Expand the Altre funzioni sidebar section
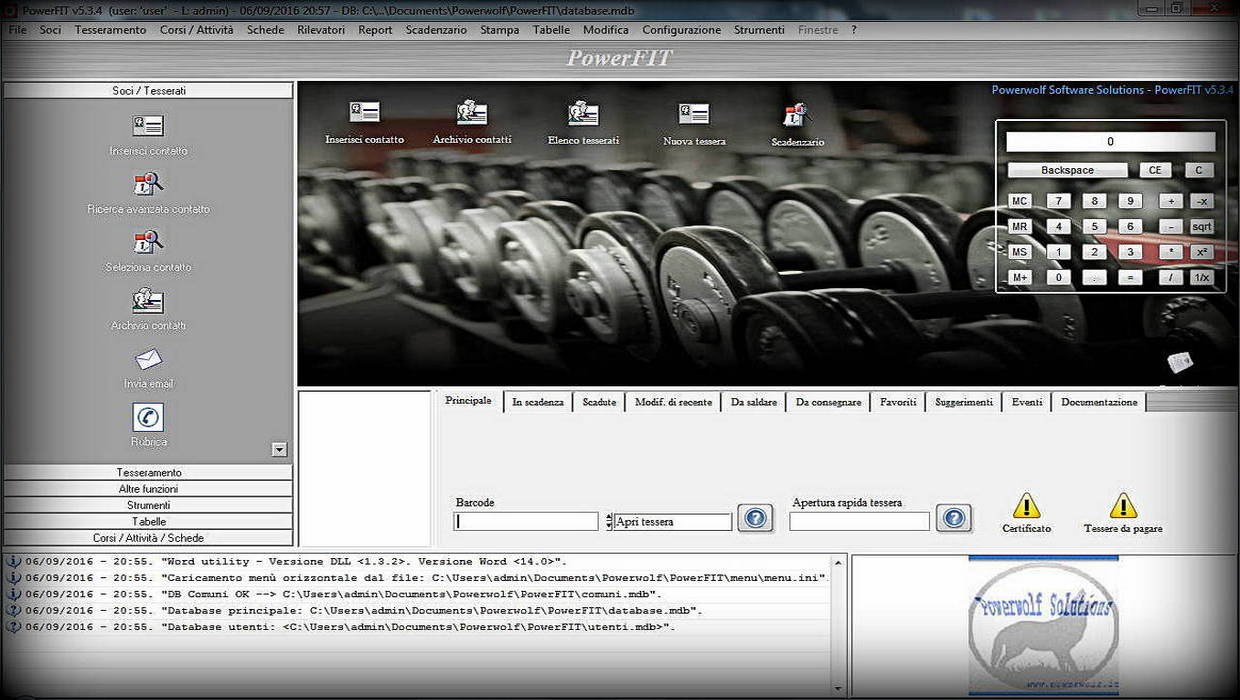 149,489
